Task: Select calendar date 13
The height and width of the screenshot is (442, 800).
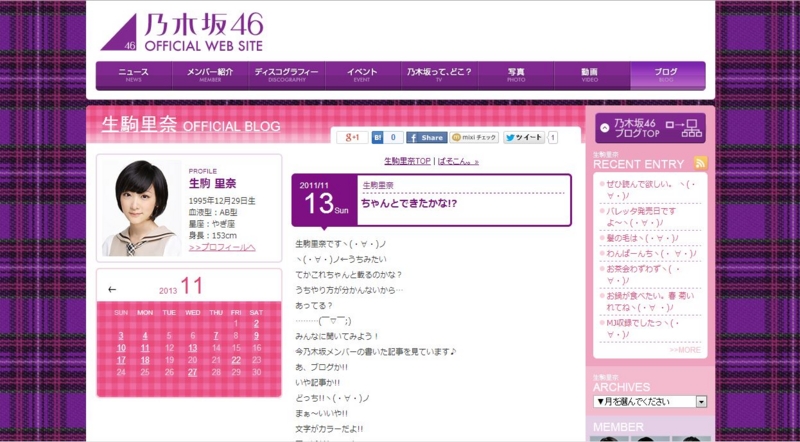Action: (x=192, y=348)
